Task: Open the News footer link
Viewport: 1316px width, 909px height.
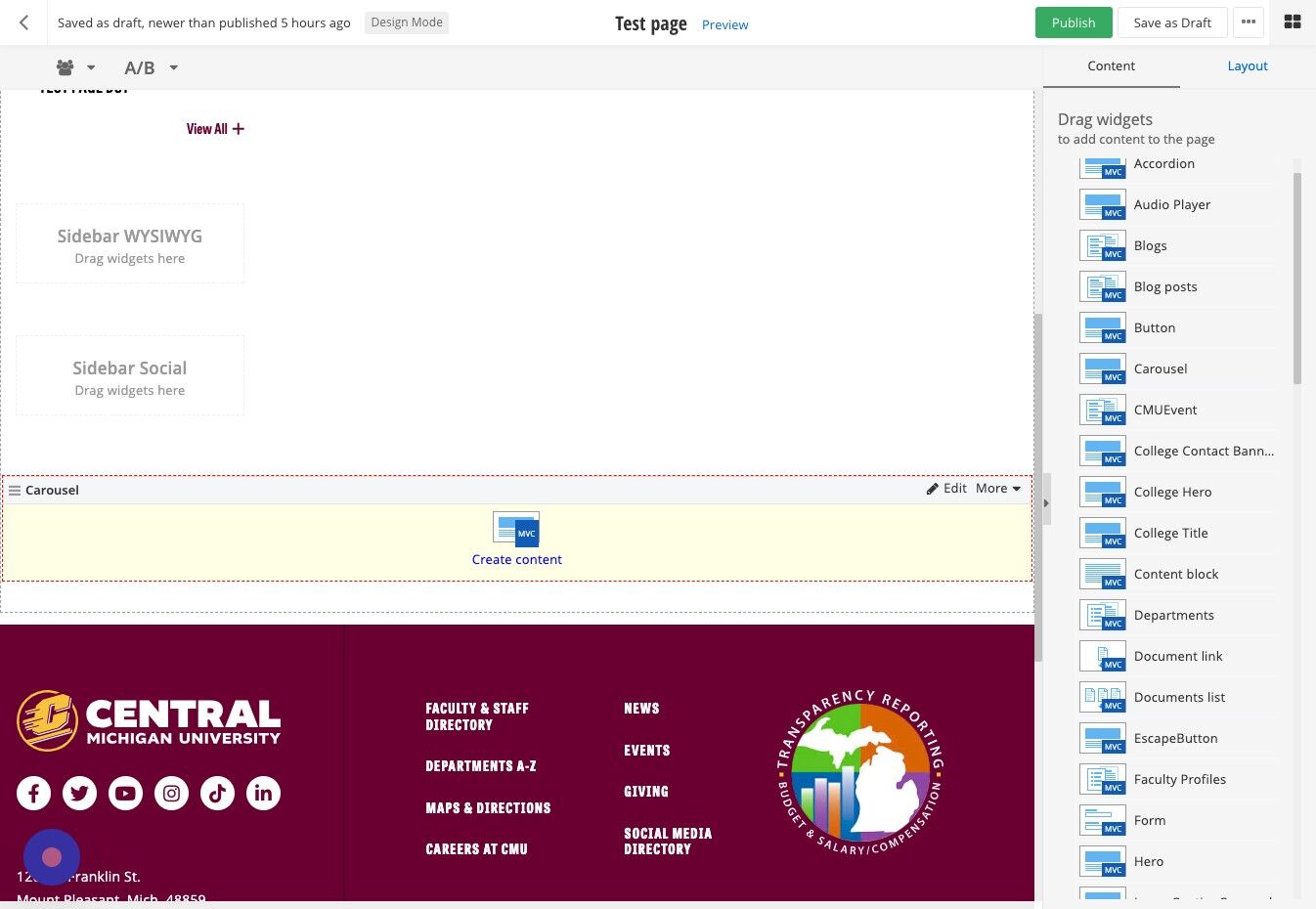Action: coord(641,709)
